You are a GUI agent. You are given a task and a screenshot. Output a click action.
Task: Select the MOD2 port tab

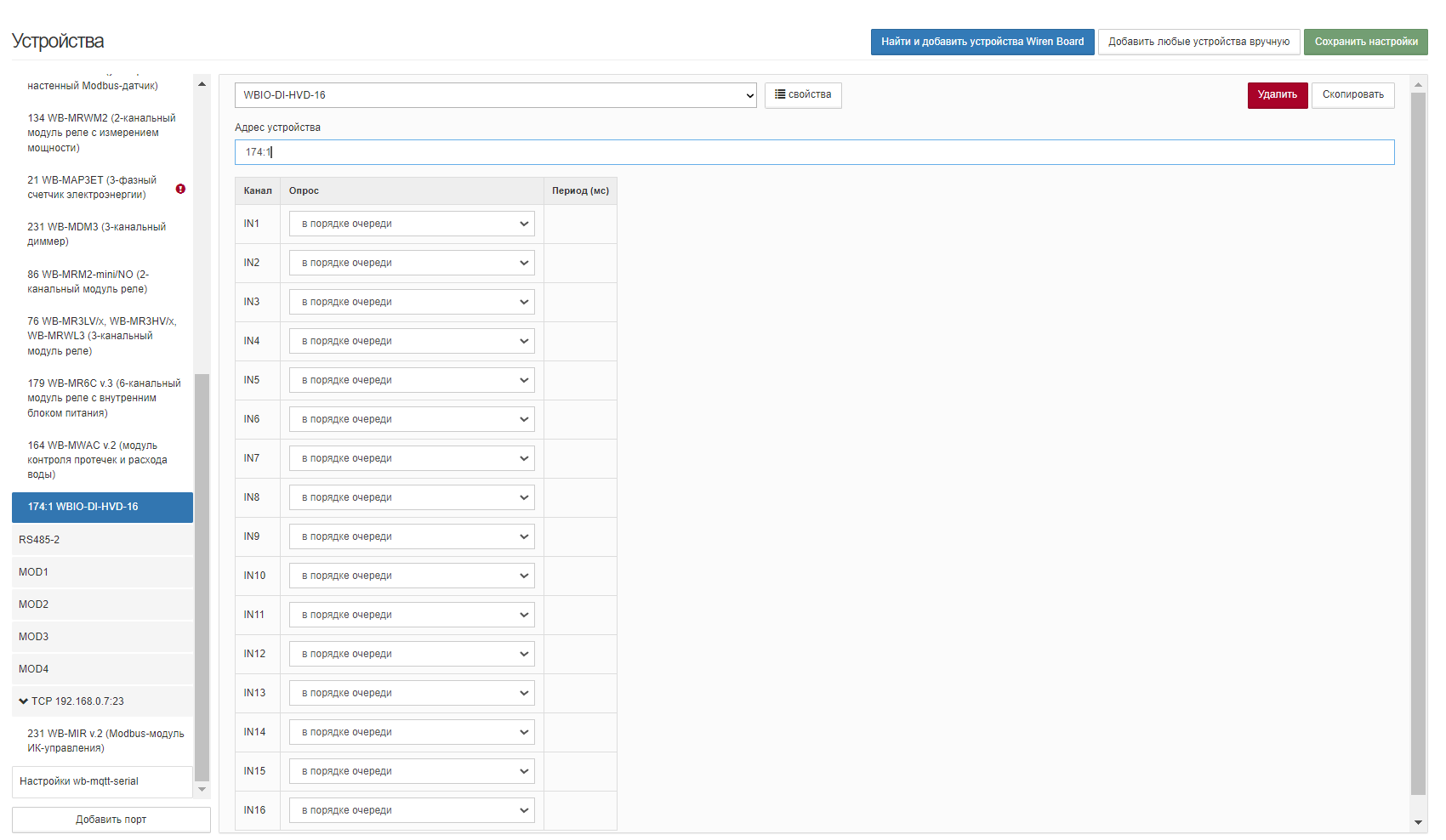102,604
